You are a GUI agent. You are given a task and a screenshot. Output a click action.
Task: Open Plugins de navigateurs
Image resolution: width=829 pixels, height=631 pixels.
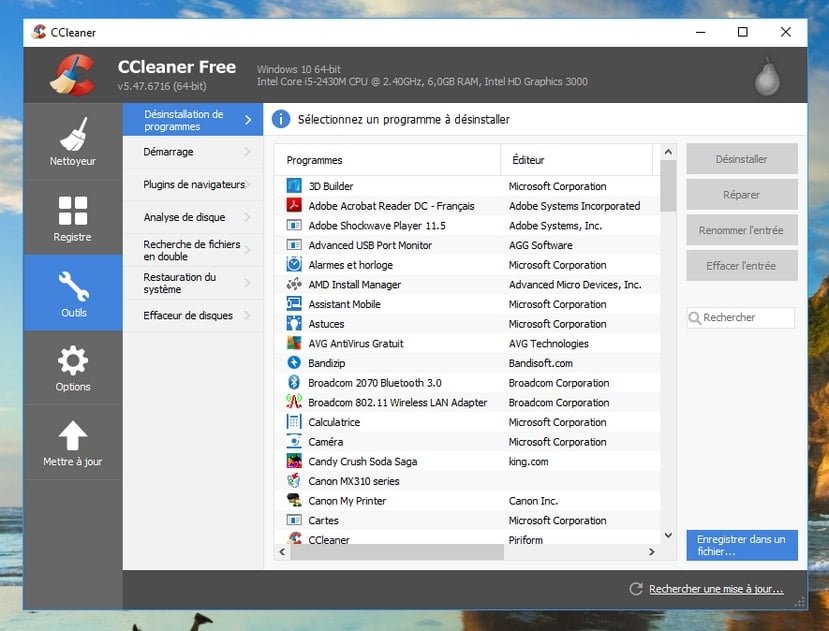click(193, 185)
